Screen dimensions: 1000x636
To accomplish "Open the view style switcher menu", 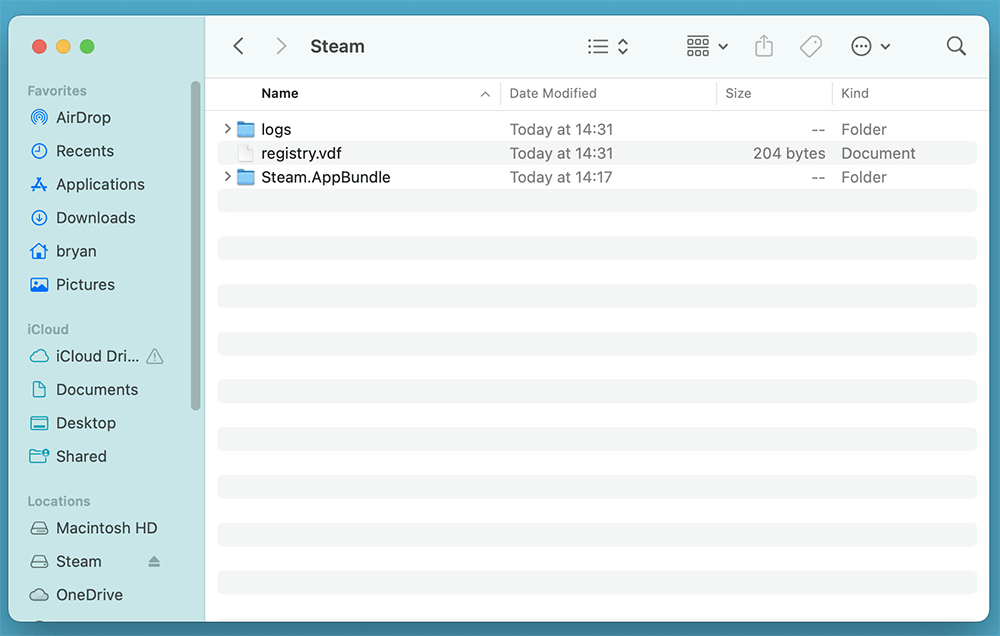I will 607,46.
